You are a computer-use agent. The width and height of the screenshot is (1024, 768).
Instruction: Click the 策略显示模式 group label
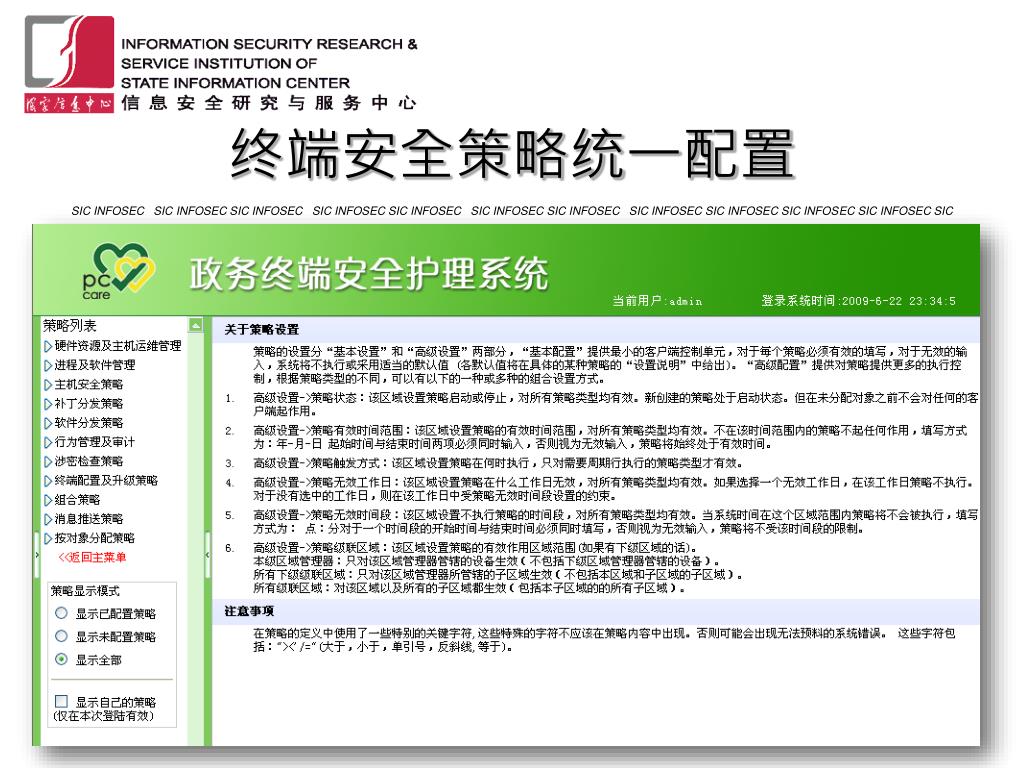pyautogui.click(x=85, y=591)
